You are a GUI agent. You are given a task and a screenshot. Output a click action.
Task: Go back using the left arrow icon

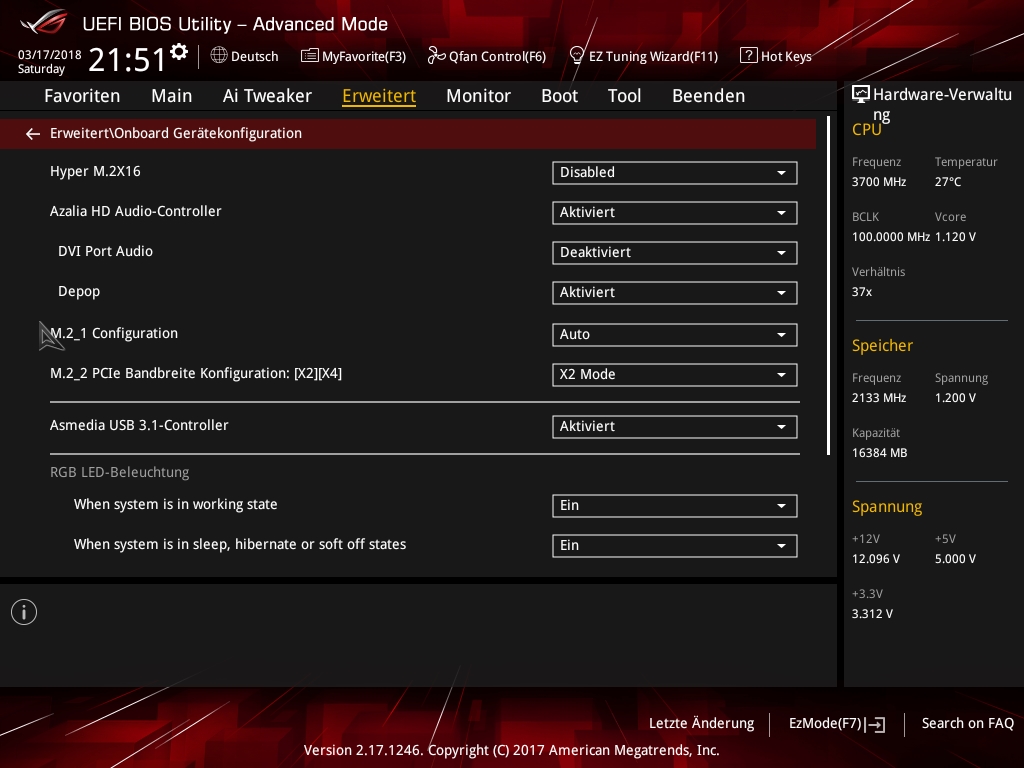click(33, 134)
